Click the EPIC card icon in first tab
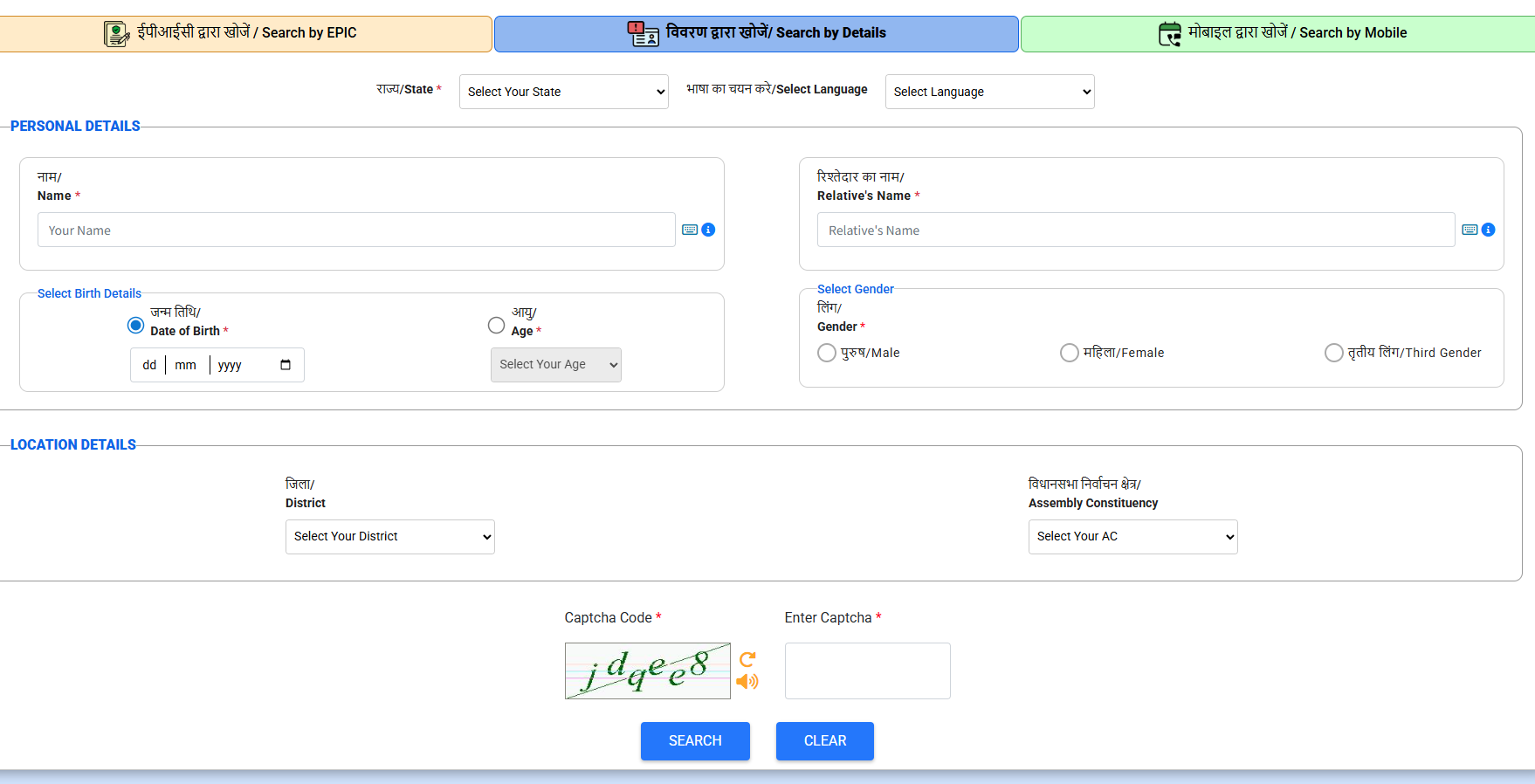This screenshot has width=1535, height=784. tap(116, 34)
